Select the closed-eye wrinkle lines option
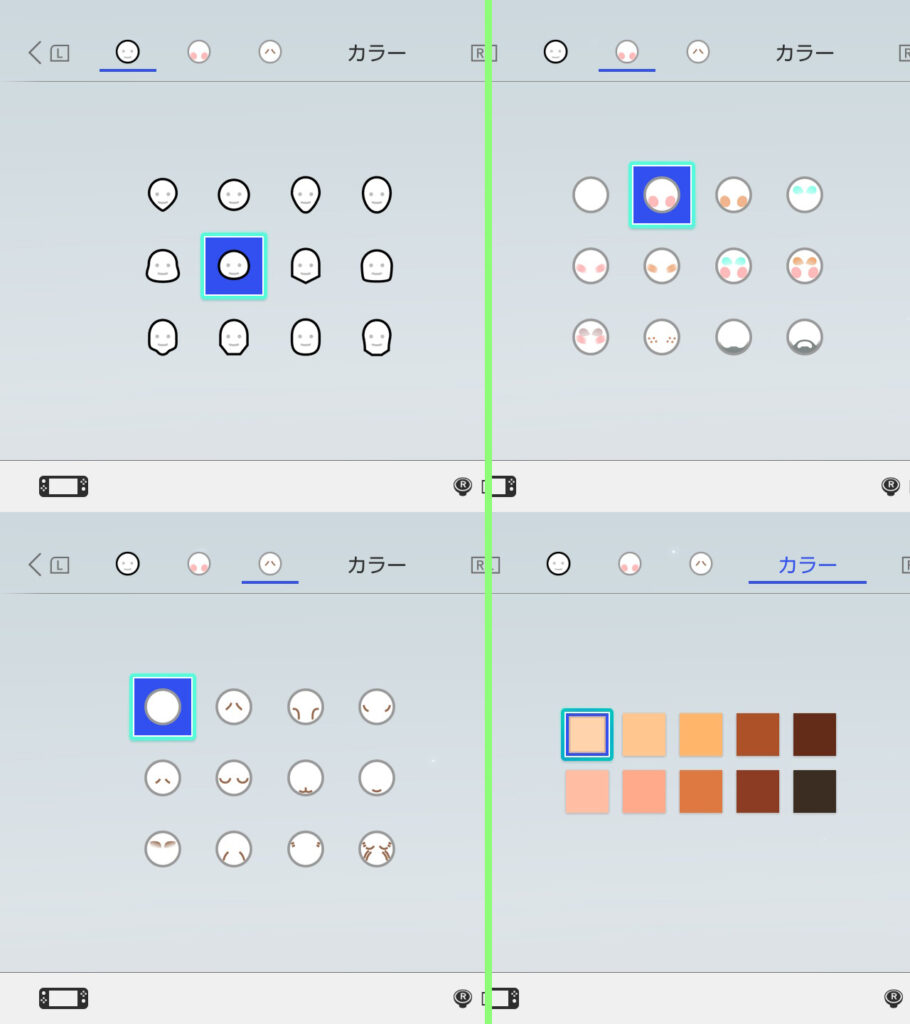Screen dimensions: 910x1024 [x=234, y=778]
